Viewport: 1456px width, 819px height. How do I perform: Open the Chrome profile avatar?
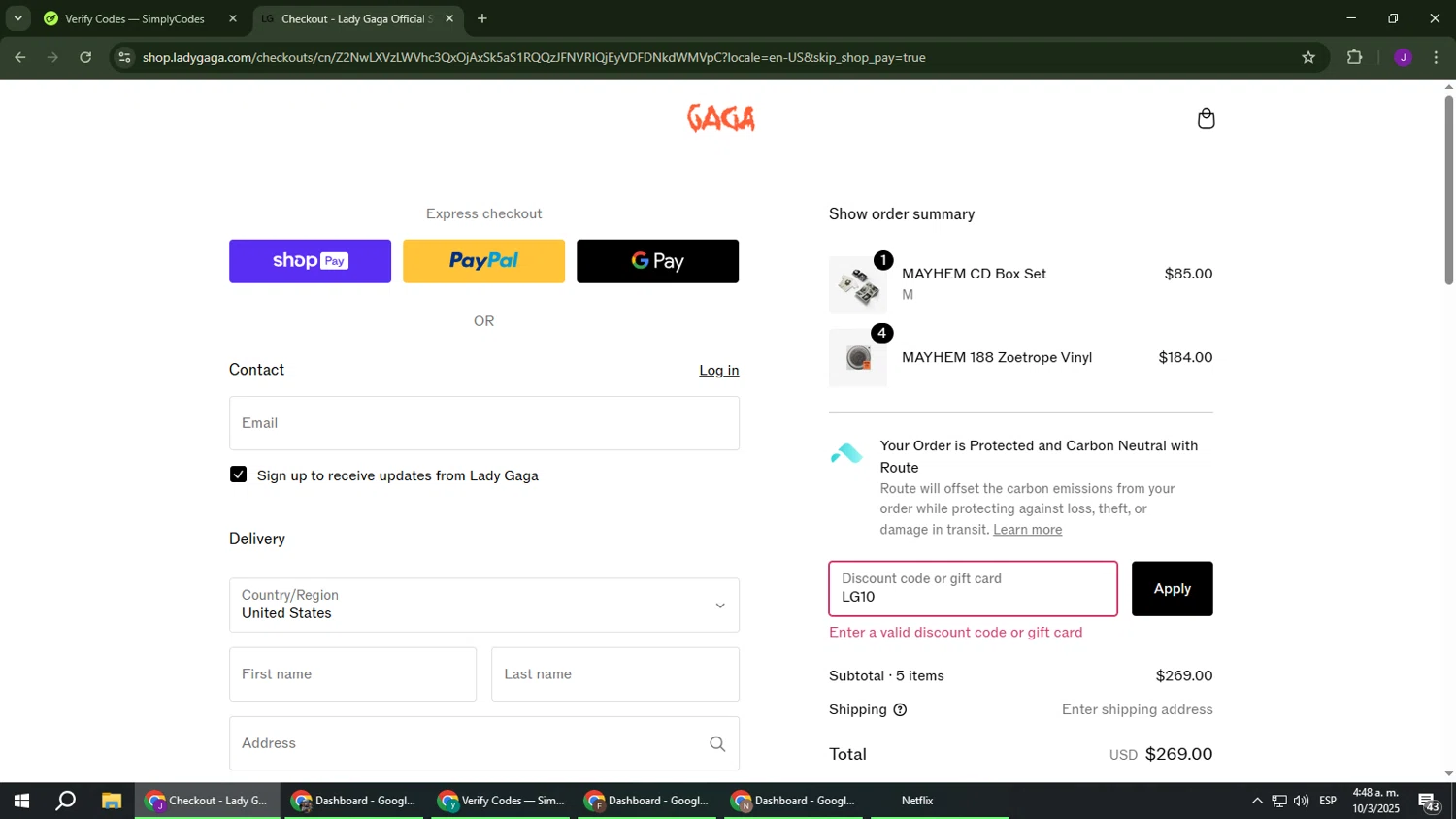[x=1403, y=58]
